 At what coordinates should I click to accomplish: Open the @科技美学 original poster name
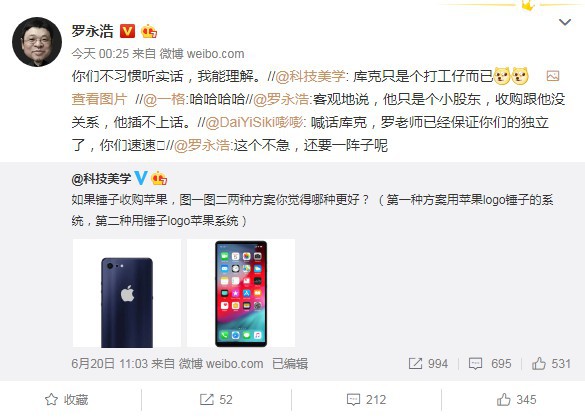click(x=101, y=179)
